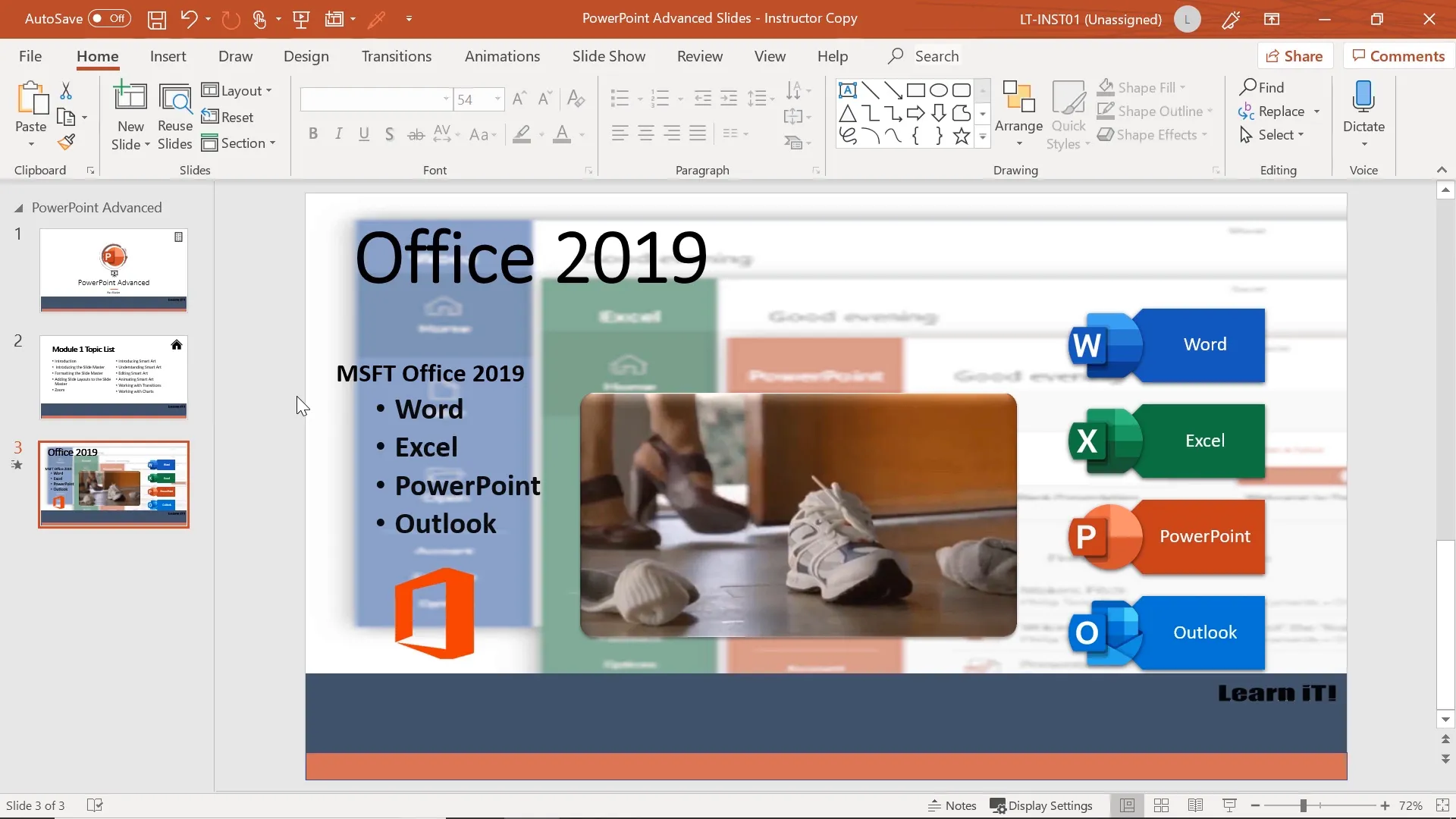Click the Find button
Image resolution: width=1456 pixels, height=819 pixels.
click(1262, 87)
